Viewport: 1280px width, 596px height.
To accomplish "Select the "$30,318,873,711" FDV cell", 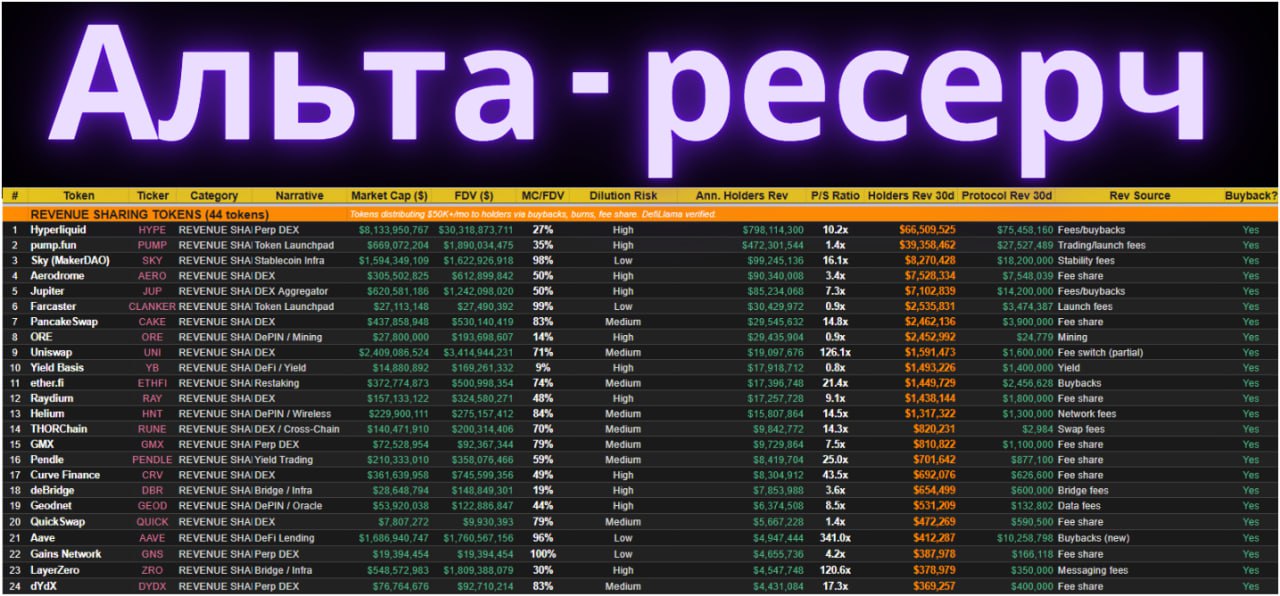I will pyautogui.click(x=476, y=230).
